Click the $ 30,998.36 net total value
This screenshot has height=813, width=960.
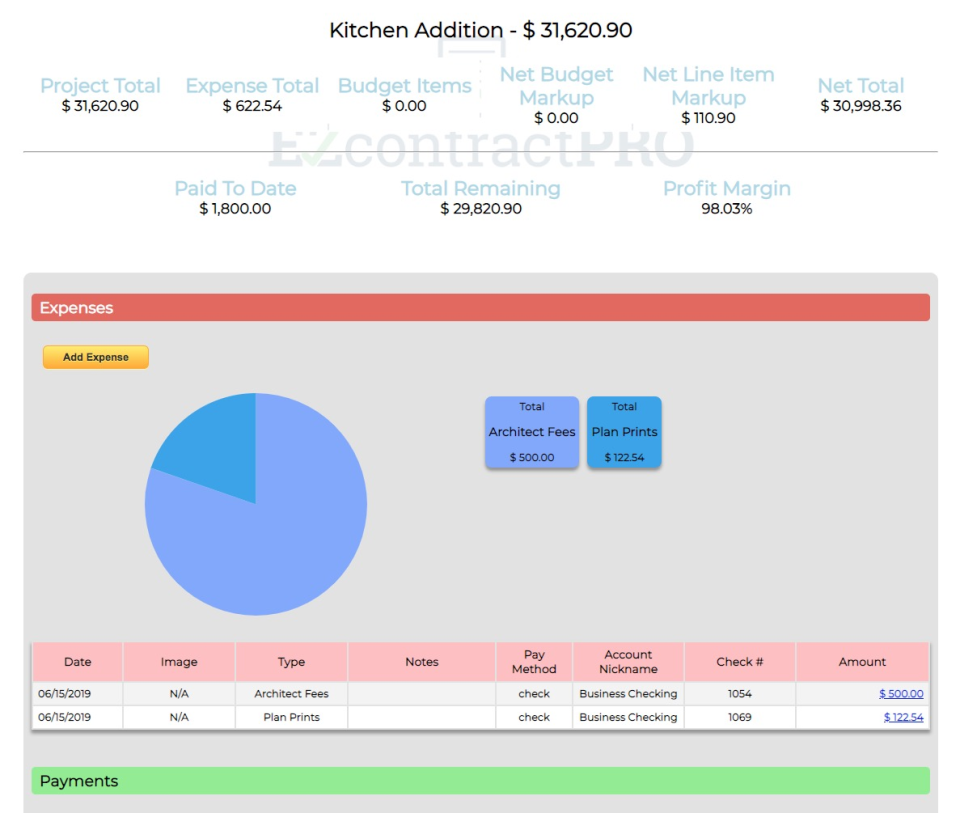[x=861, y=106]
